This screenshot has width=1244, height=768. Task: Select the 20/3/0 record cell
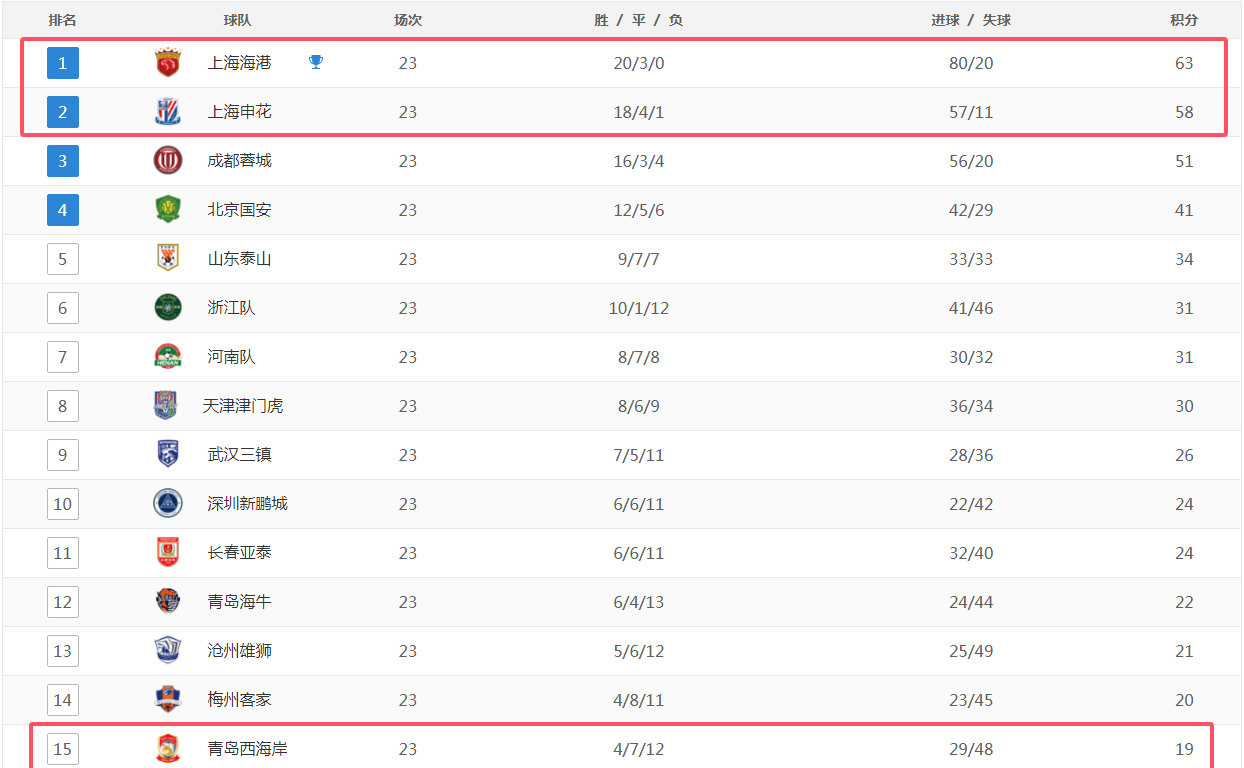coord(639,63)
